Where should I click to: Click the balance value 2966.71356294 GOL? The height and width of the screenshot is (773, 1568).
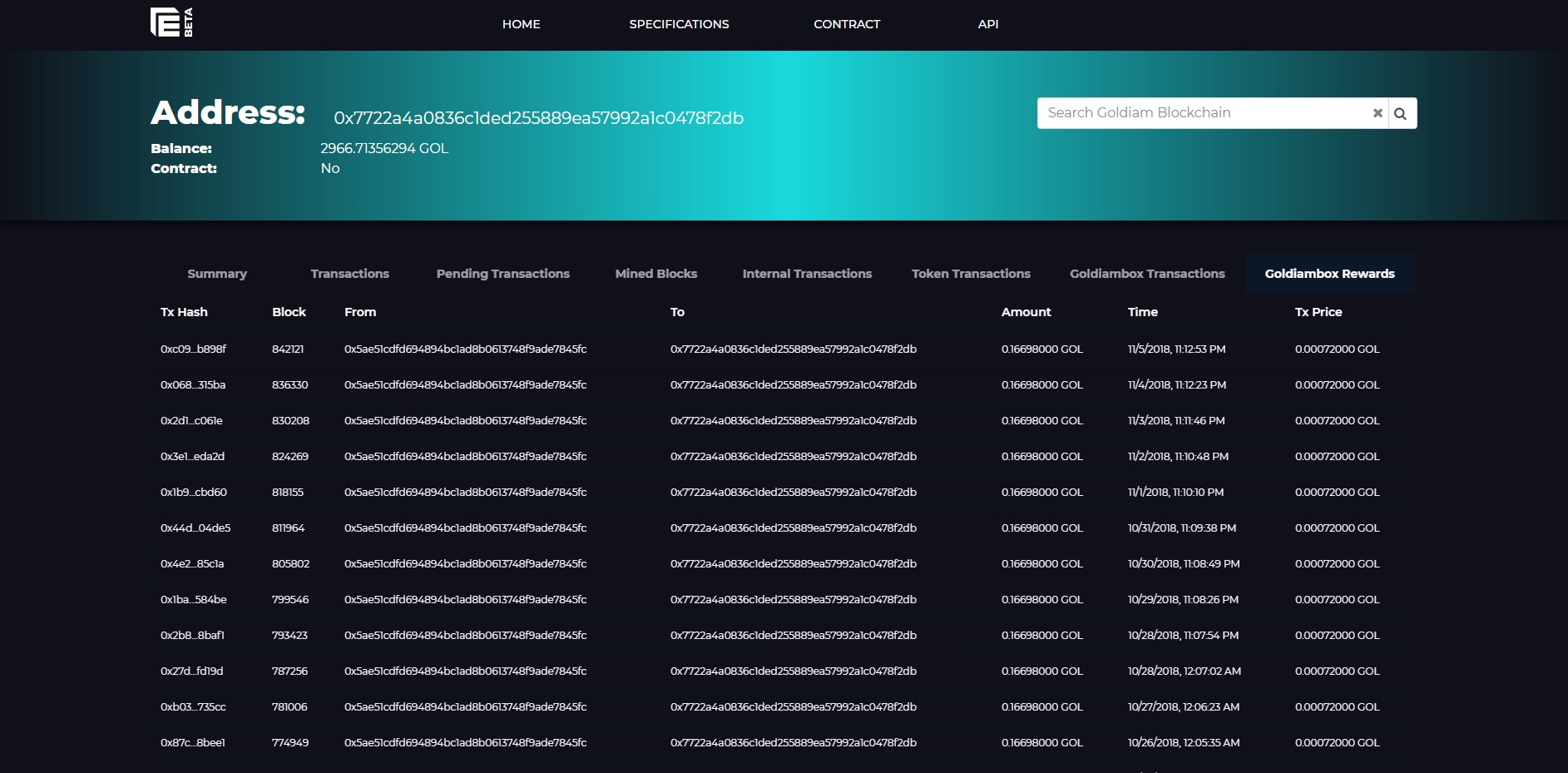[384, 148]
